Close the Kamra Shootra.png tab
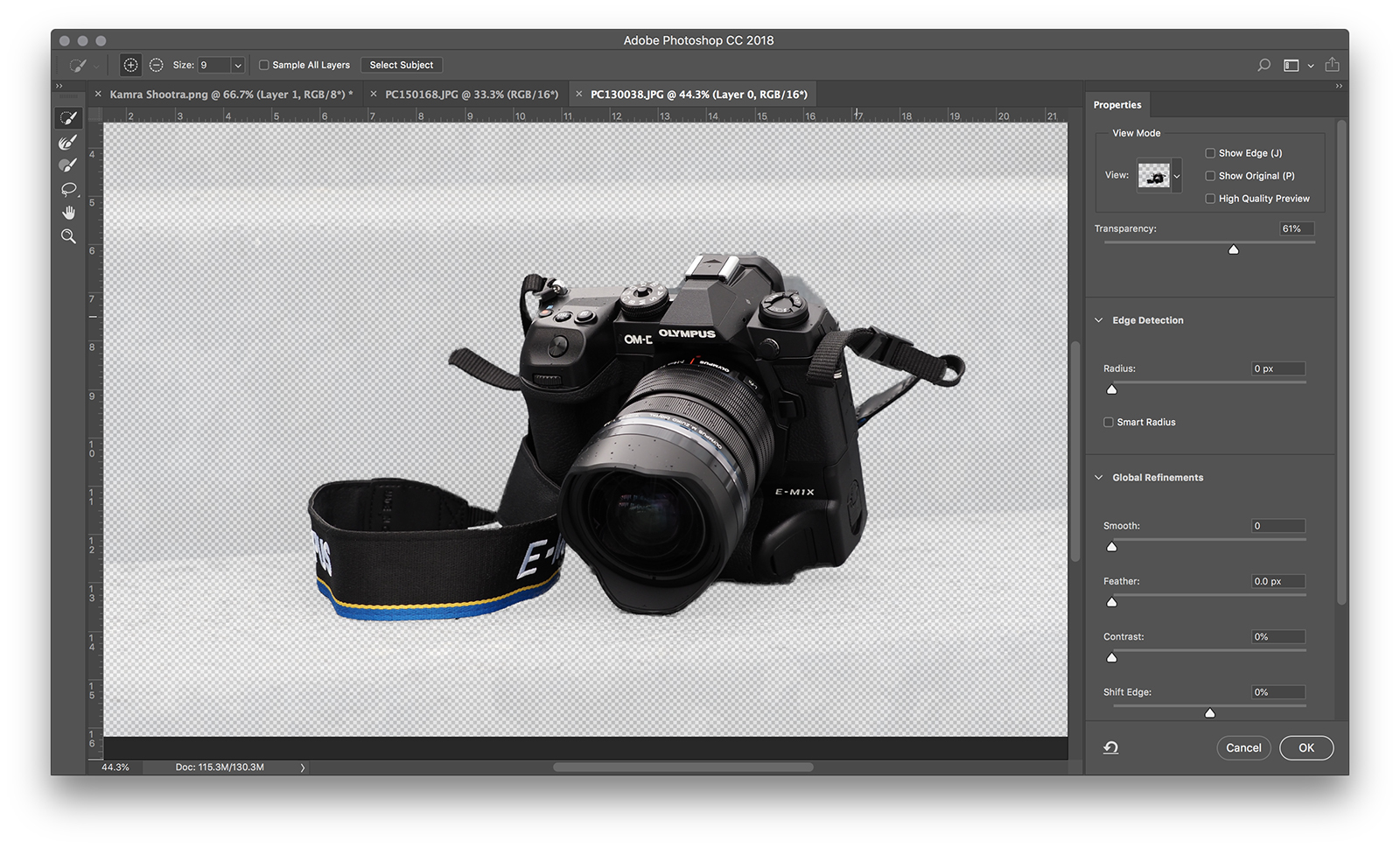 (98, 94)
